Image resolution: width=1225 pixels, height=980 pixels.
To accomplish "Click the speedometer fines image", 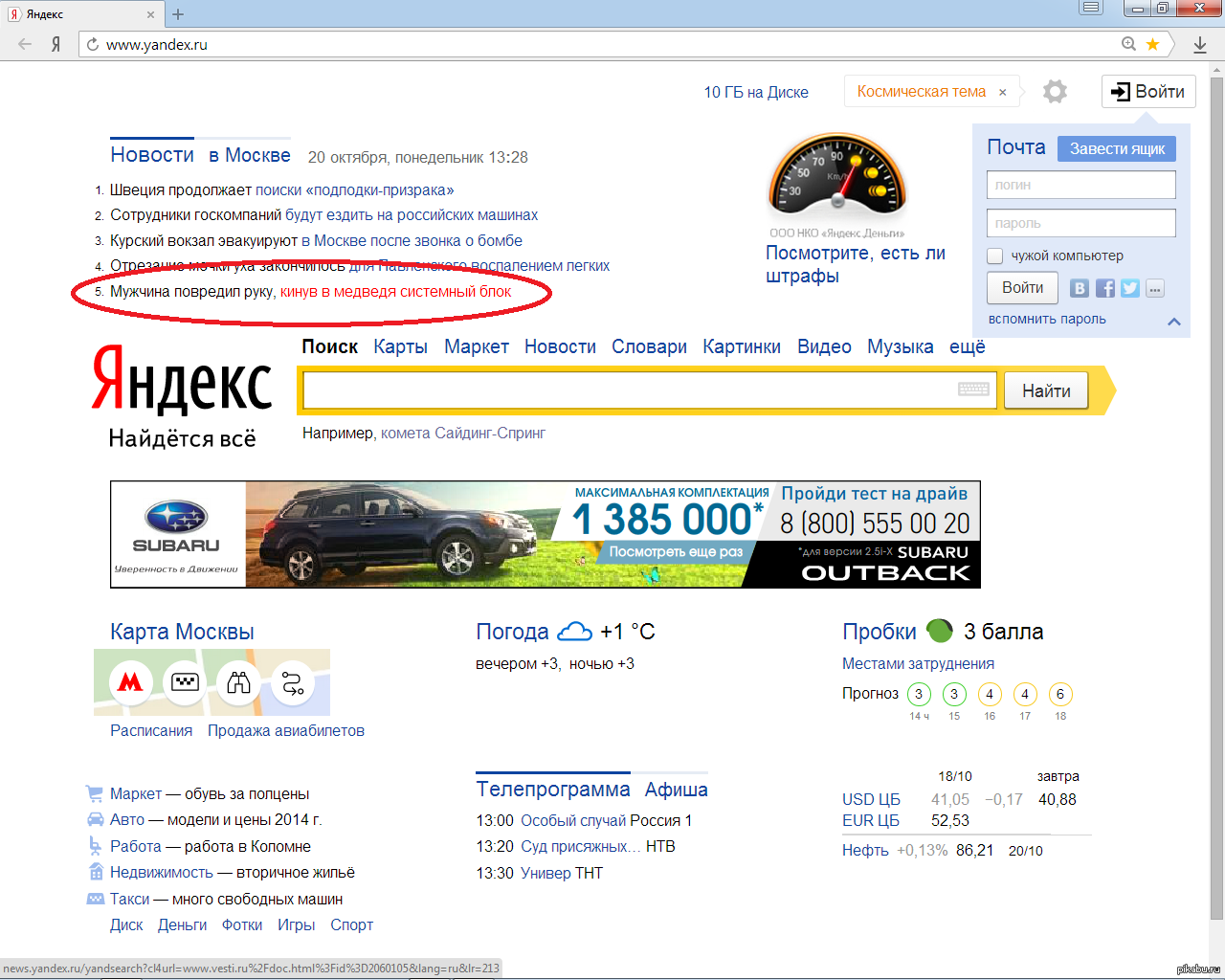I will pos(837,175).
